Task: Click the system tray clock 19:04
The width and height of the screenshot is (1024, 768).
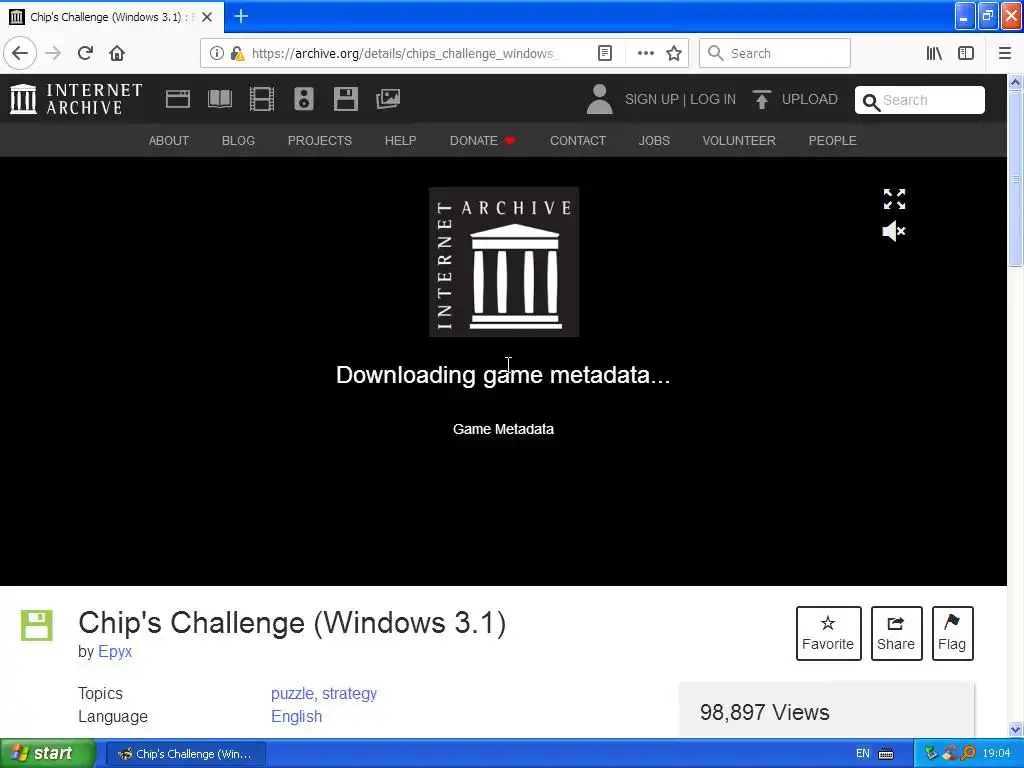Action: point(997,754)
